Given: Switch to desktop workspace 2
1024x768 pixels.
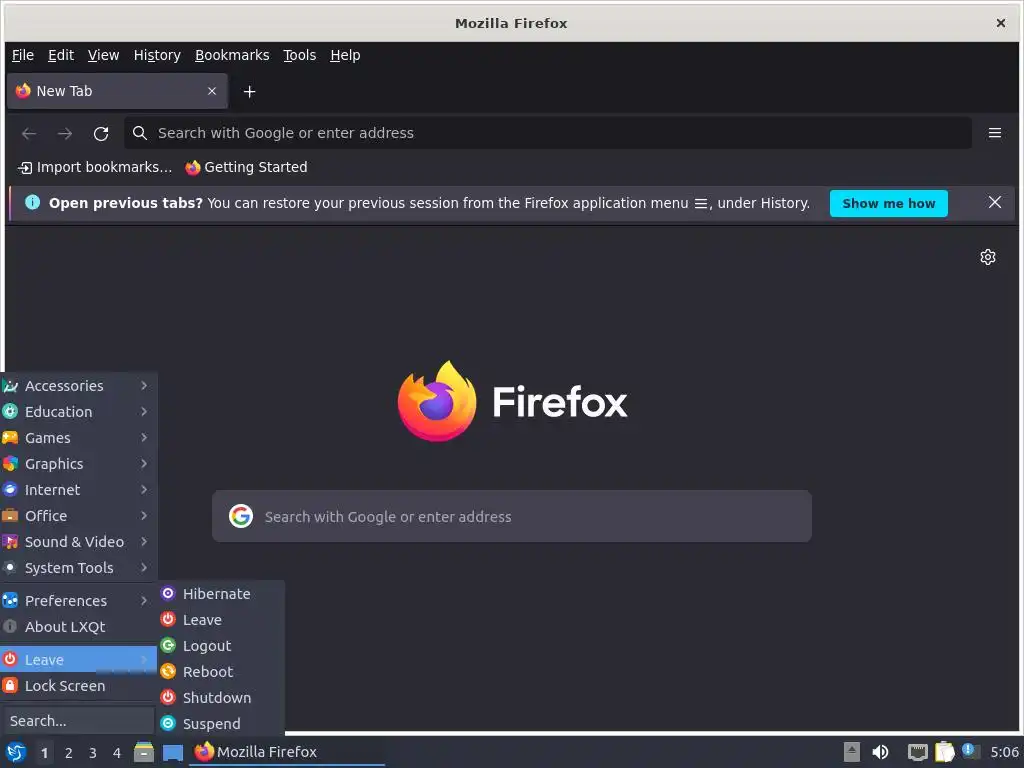Looking at the screenshot, I should [69, 753].
